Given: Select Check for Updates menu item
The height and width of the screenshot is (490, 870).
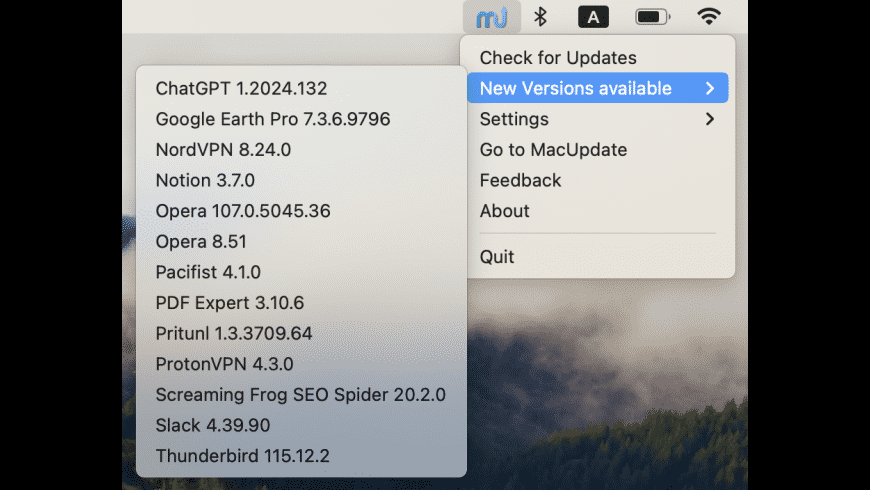Looking at the screenshot, I should 598,58.
